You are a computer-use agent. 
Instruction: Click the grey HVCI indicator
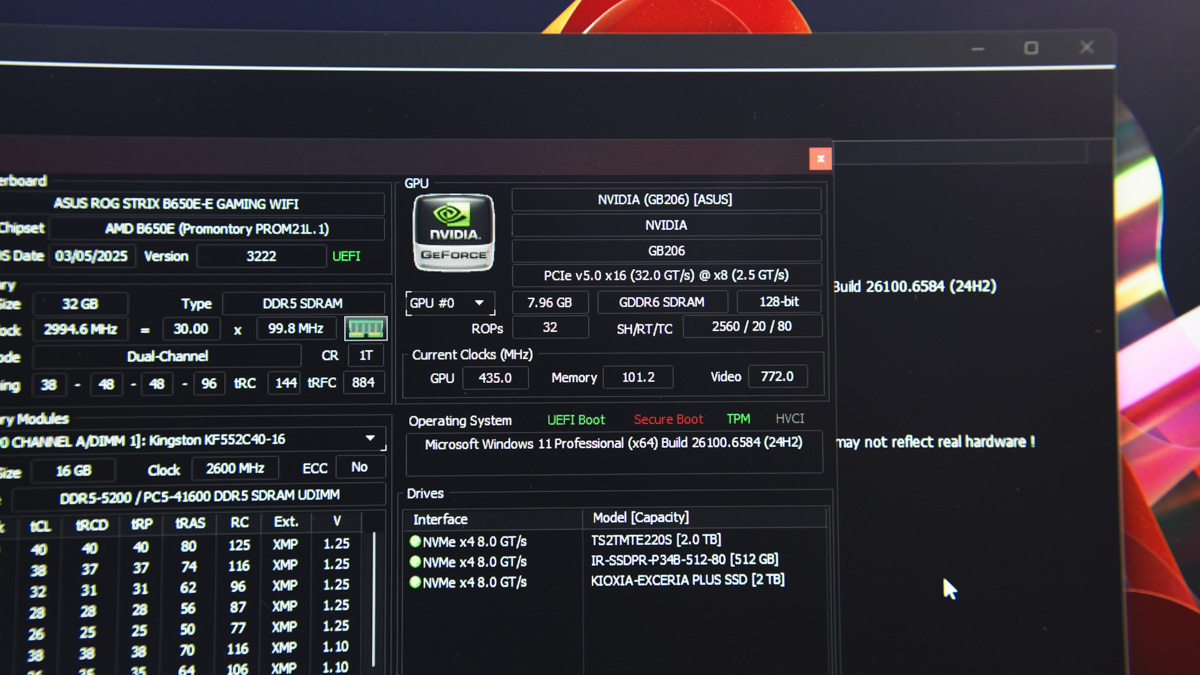pyautogui.click(x=789, y=419)
